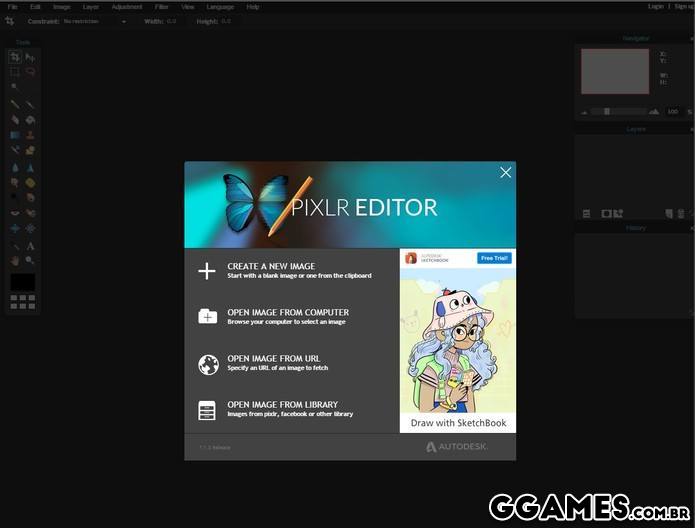Close the Pixlr Editor welcome dialog
The height and width of the screenshot is (528, 695).
[505, 173]
